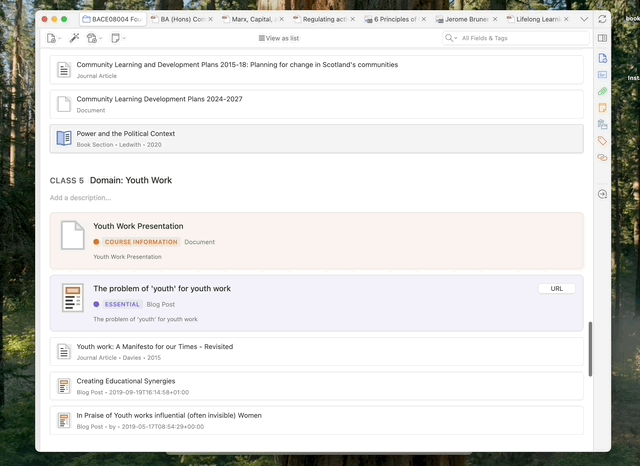Close the BA (Hons) Com tab

[x=210, y=19]
